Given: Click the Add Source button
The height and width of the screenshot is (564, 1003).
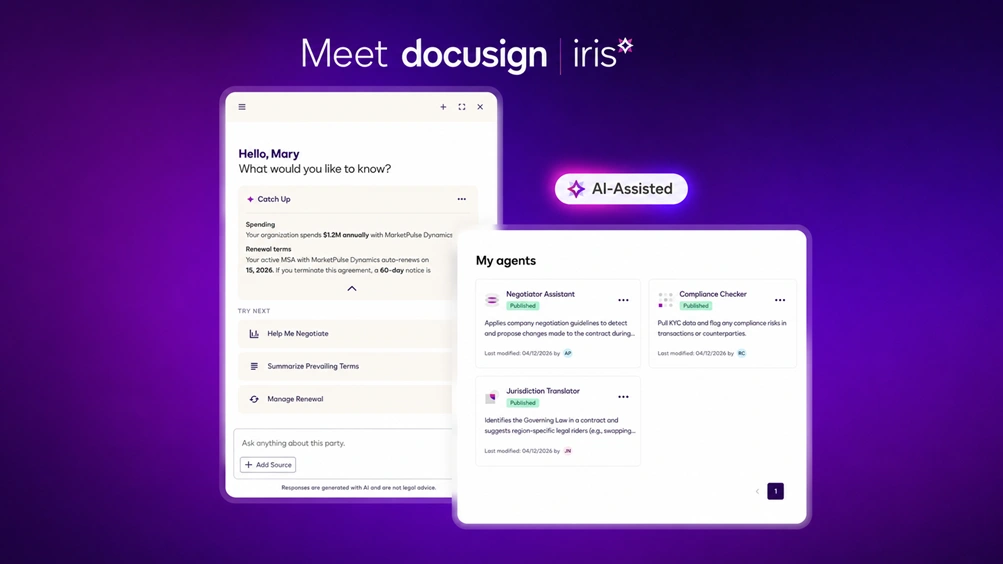Looking at the screenshot, I should tap(268, 465).
